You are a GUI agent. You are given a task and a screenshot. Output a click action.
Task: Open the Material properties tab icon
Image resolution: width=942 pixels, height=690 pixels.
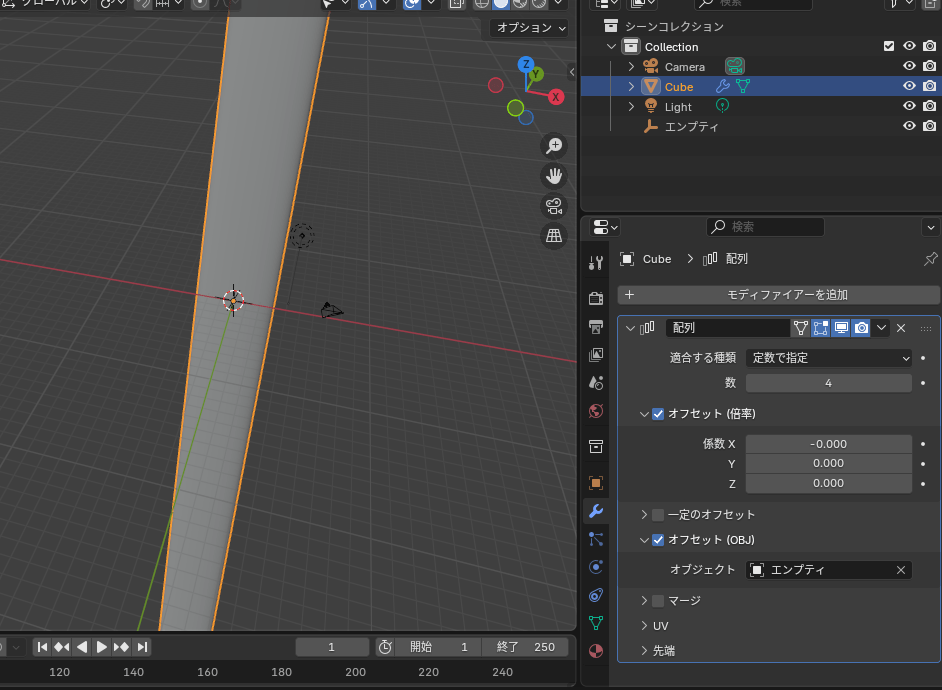click(x=596, y=651)
